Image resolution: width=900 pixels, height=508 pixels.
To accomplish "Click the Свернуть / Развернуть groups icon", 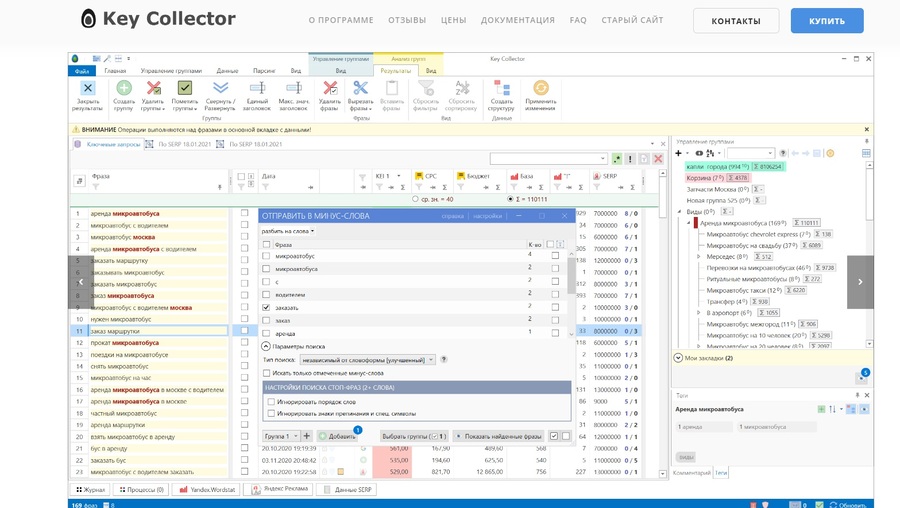I will (220, 90).
